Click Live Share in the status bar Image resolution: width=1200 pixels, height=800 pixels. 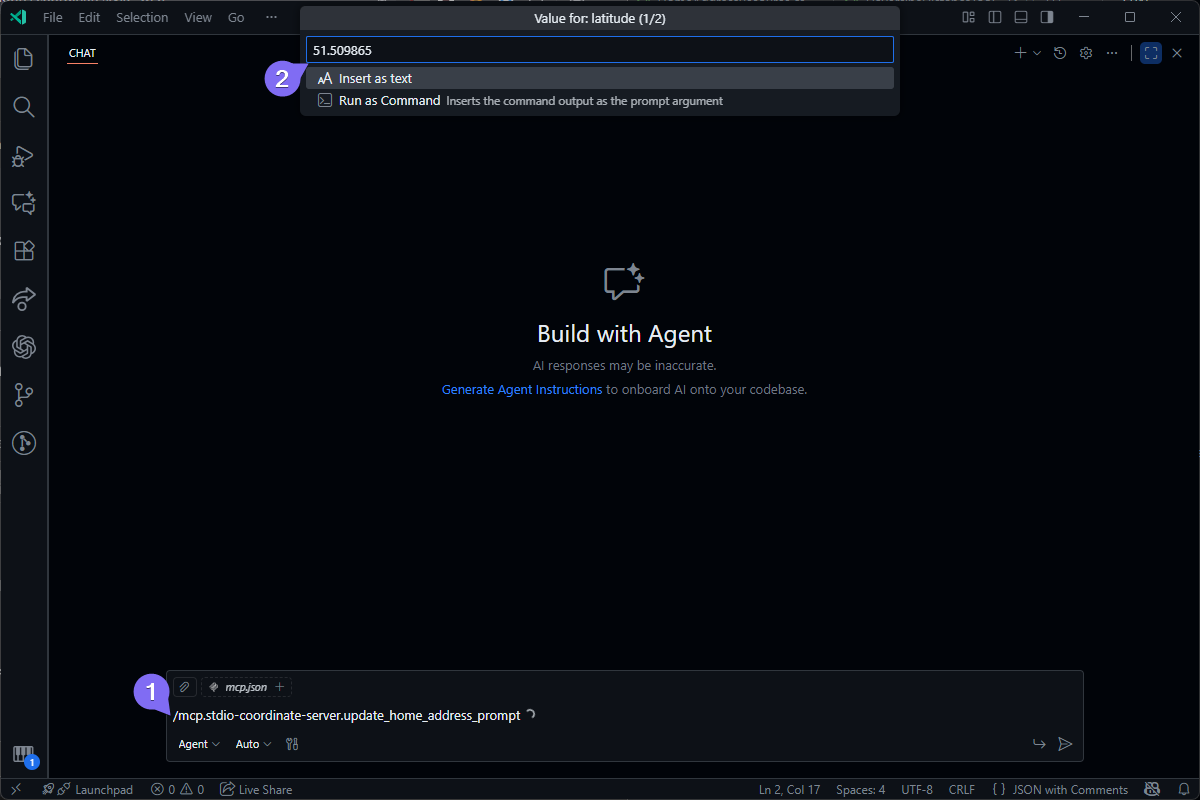pyautogui.click(x=256, y=790)
